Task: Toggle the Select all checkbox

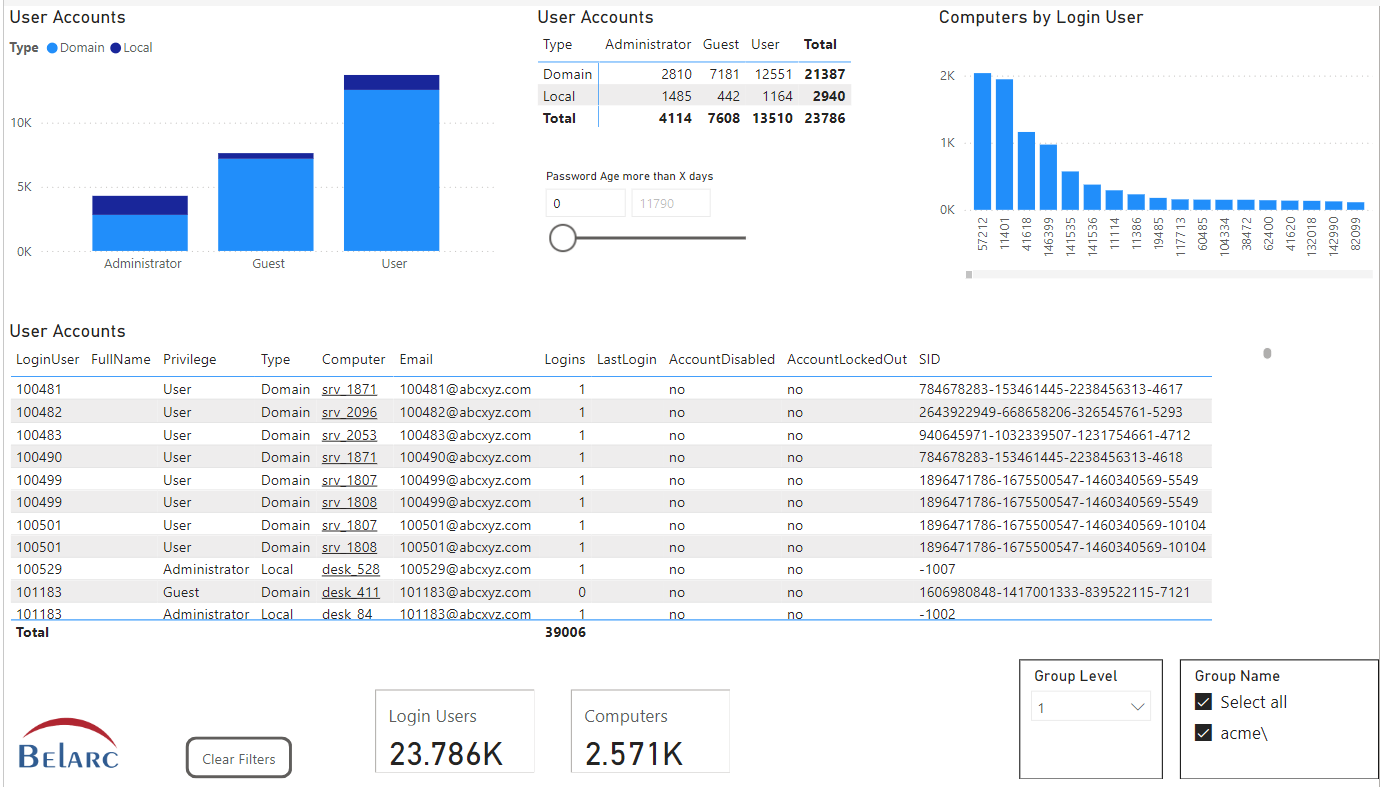Action: click(1204, 702)
